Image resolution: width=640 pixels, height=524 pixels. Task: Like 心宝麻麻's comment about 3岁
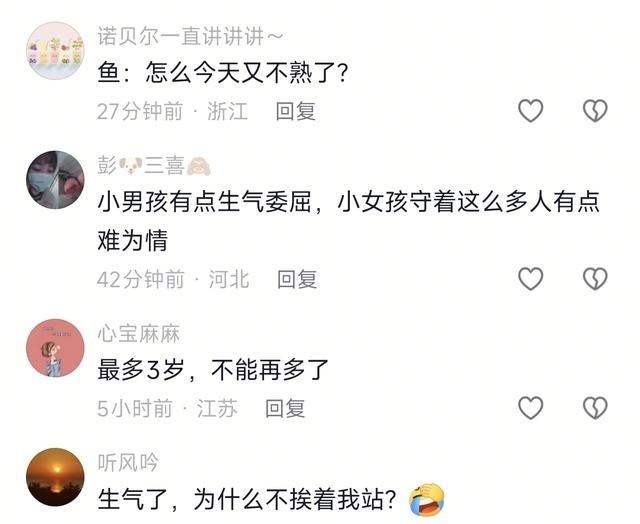pos(530,408)
